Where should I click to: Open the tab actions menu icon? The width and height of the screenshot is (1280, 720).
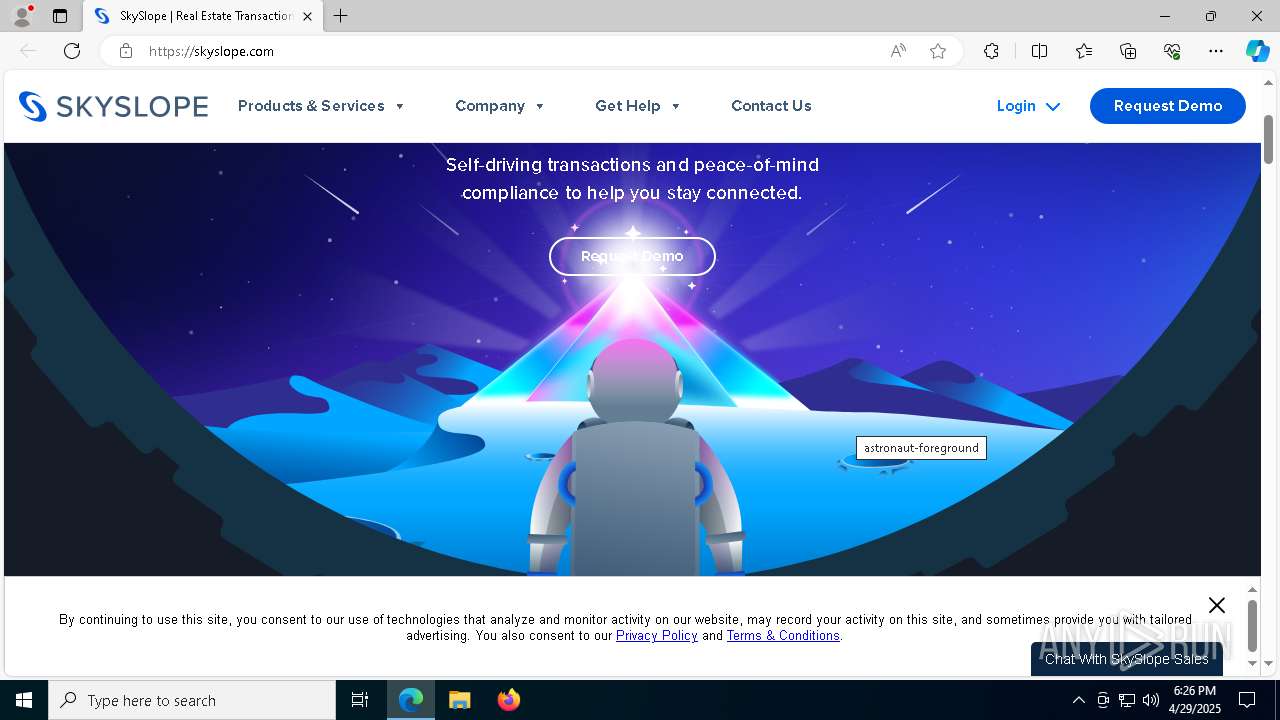tap(60, 16)
